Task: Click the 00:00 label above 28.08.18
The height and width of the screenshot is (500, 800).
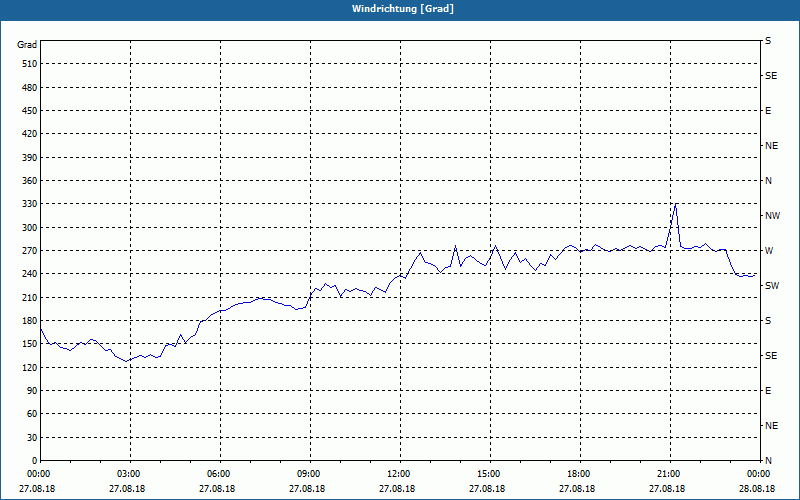Action: point(760,474)
